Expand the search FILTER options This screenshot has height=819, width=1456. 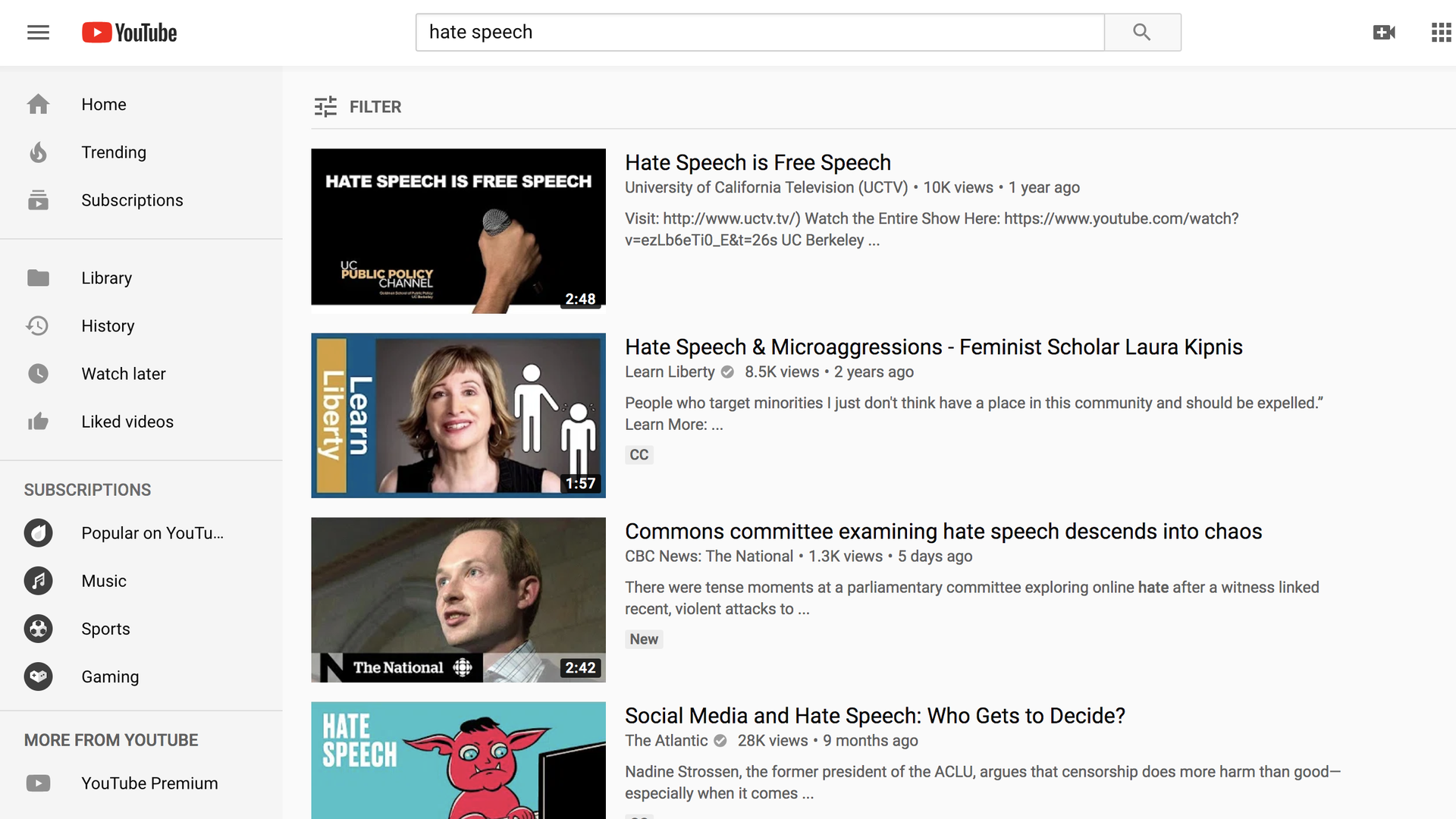click(x=356, y=106)
